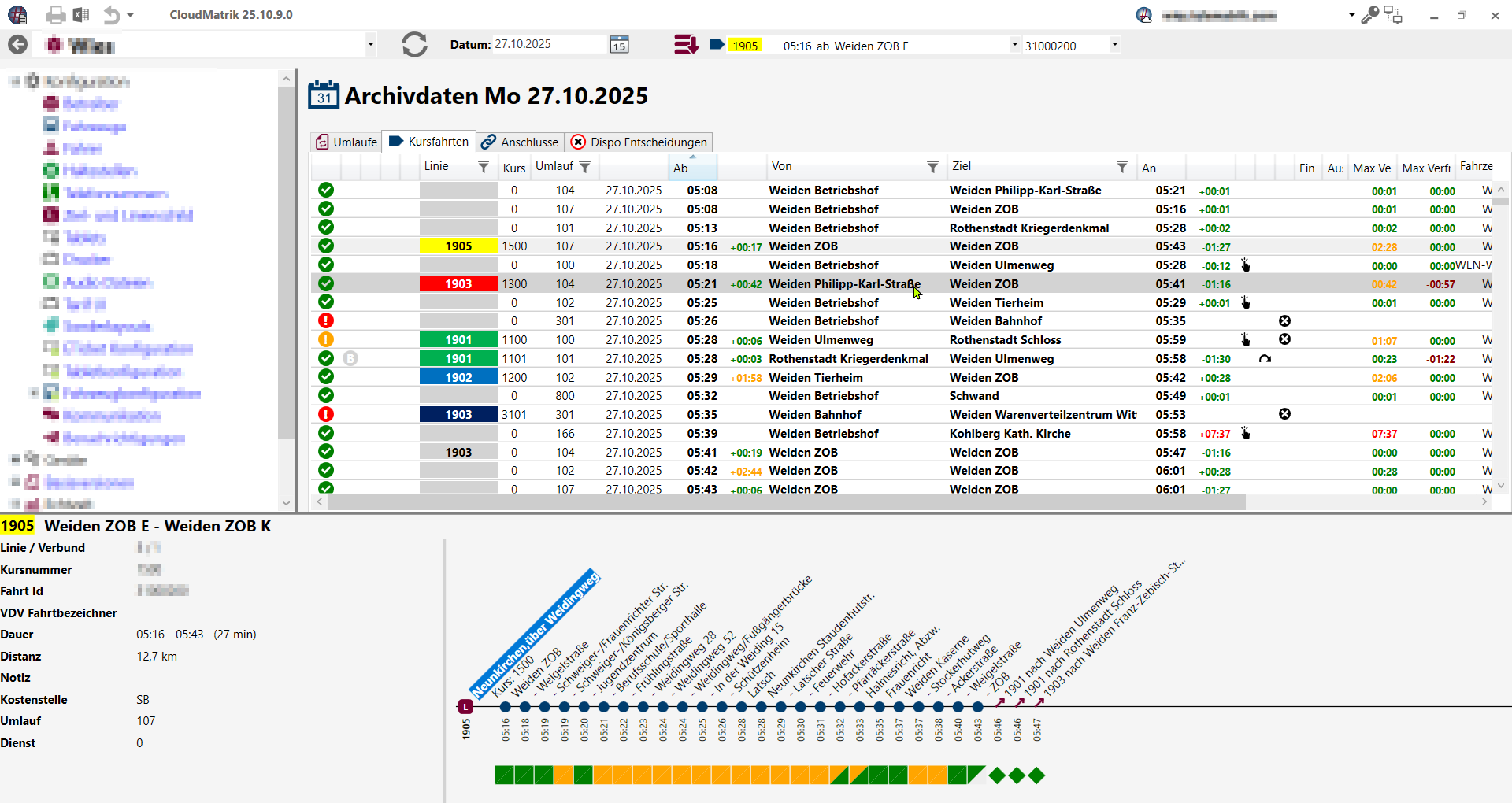1512x803 pixels.
Task: Open the calendar date picker icon
Action: (619, 45)
